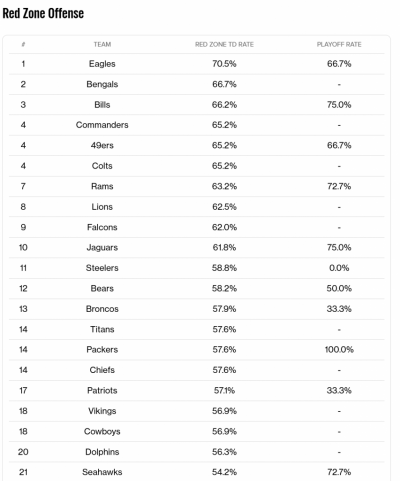
Task: Click the Bears 50.0% playoff rate cell
Action: (x=339, y=288)
